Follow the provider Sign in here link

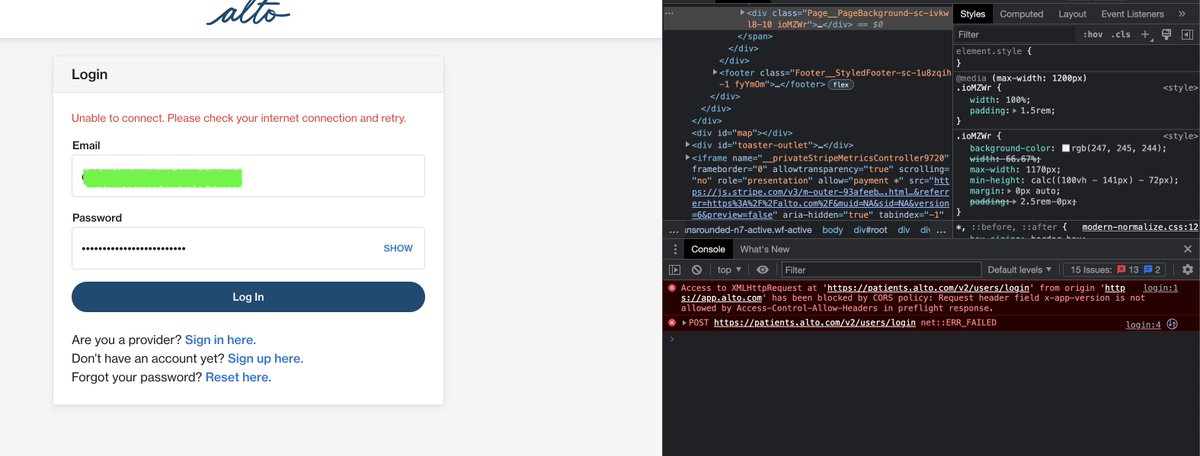(220, 340)
